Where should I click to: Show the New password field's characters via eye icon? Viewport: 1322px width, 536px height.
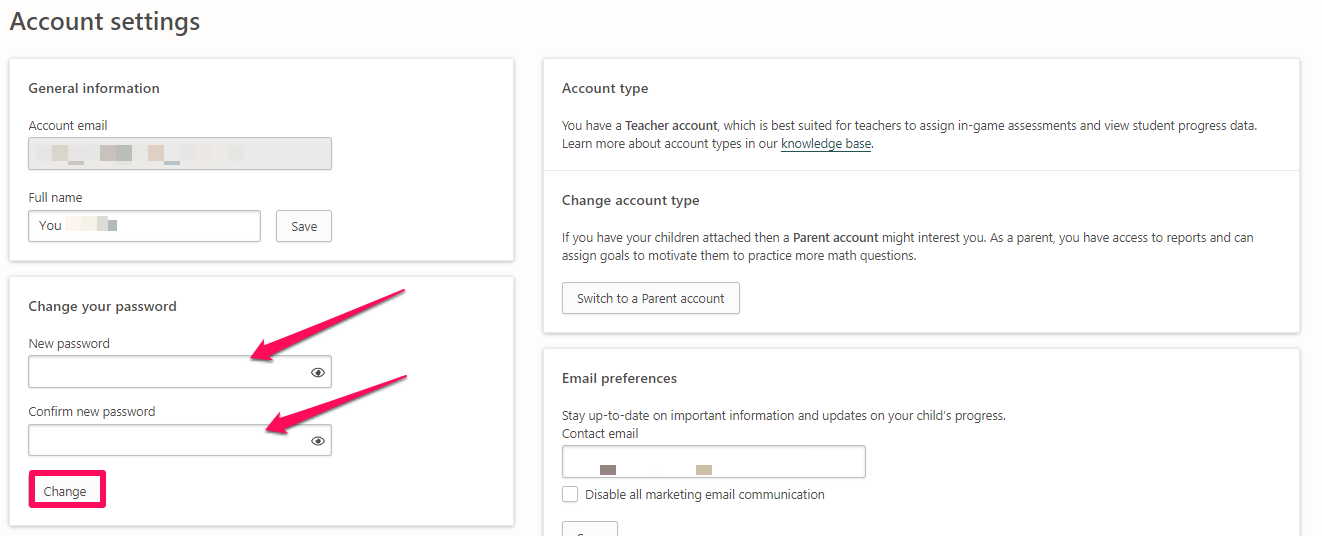[x=318, y=372]
